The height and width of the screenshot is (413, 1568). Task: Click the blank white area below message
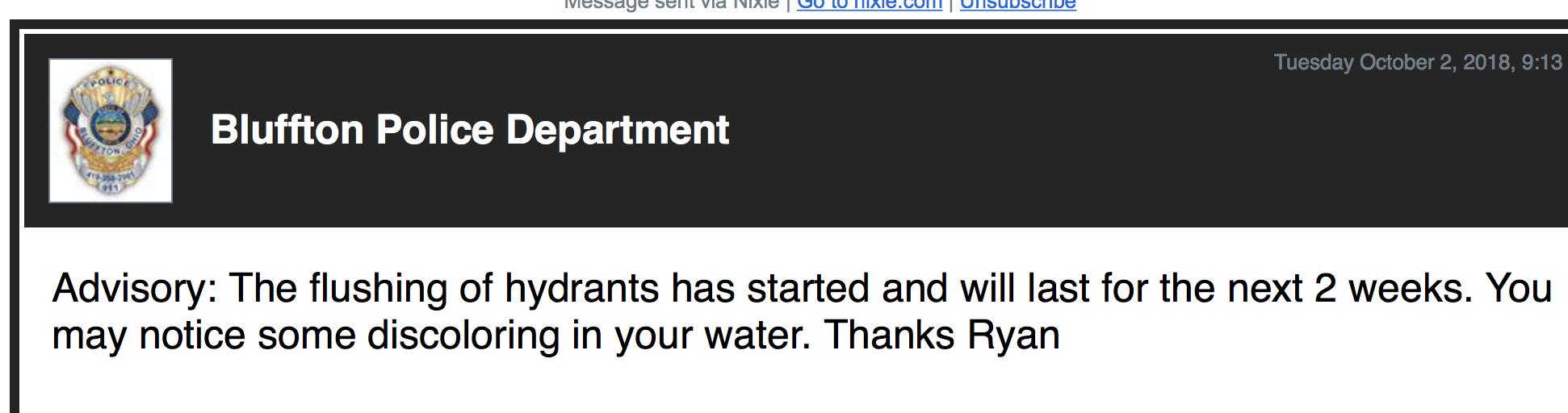(791, 389)
